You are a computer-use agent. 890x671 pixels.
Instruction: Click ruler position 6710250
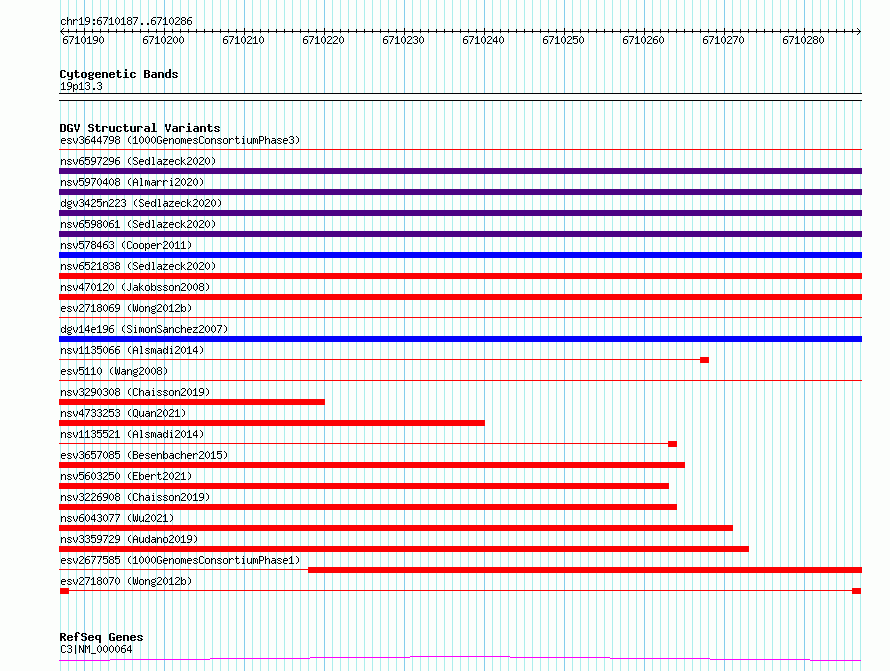(564, 40)
